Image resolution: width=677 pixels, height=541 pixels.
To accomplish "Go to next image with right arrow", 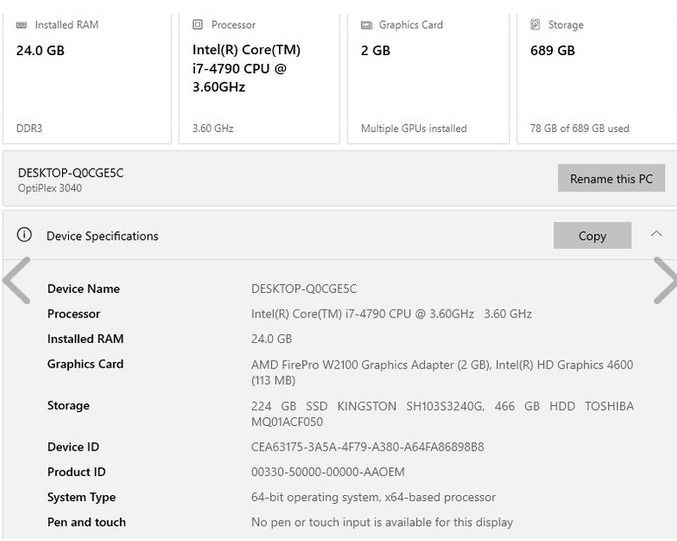I will tap(665, 280).
